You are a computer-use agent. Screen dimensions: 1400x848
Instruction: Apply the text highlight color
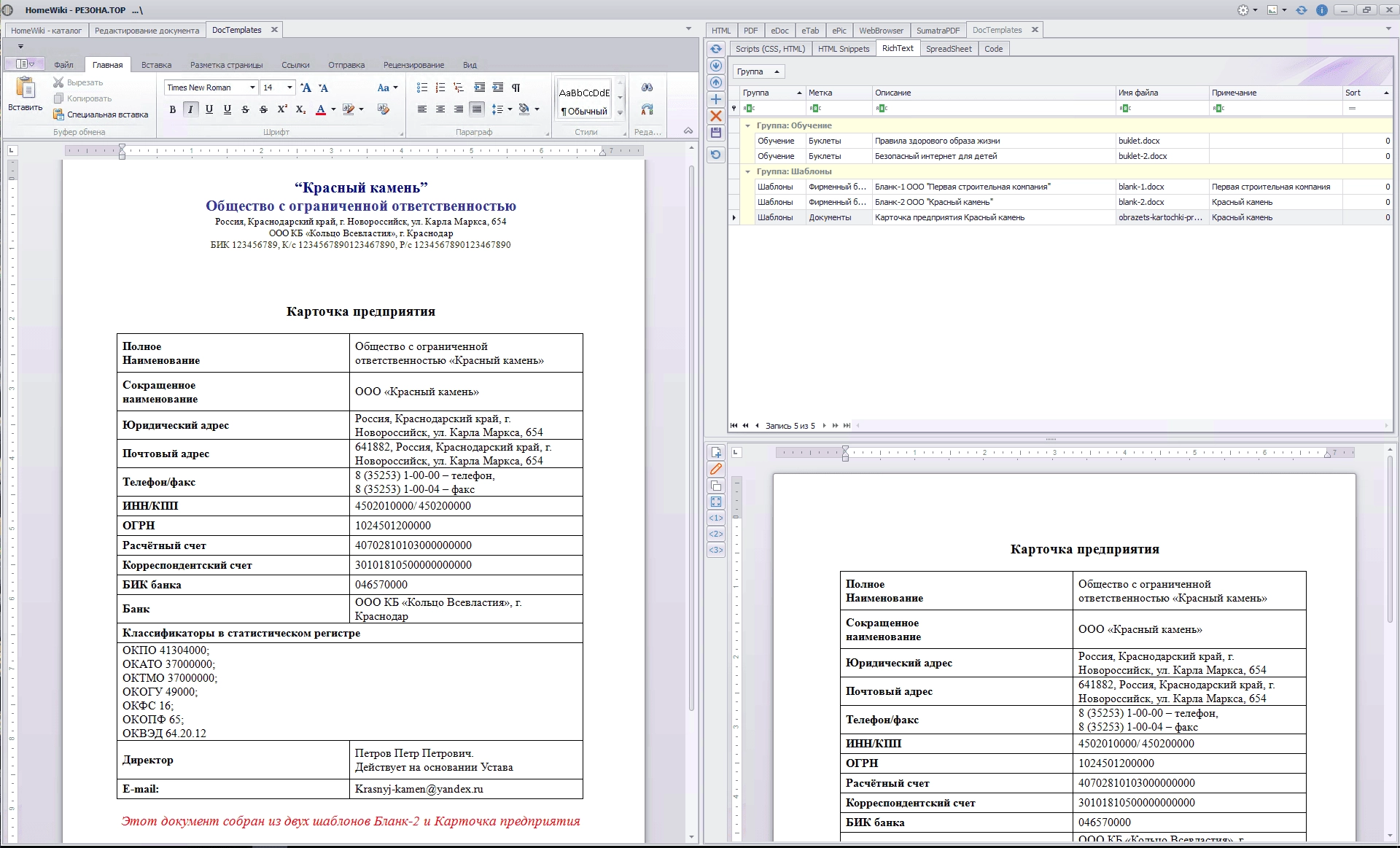349,109
